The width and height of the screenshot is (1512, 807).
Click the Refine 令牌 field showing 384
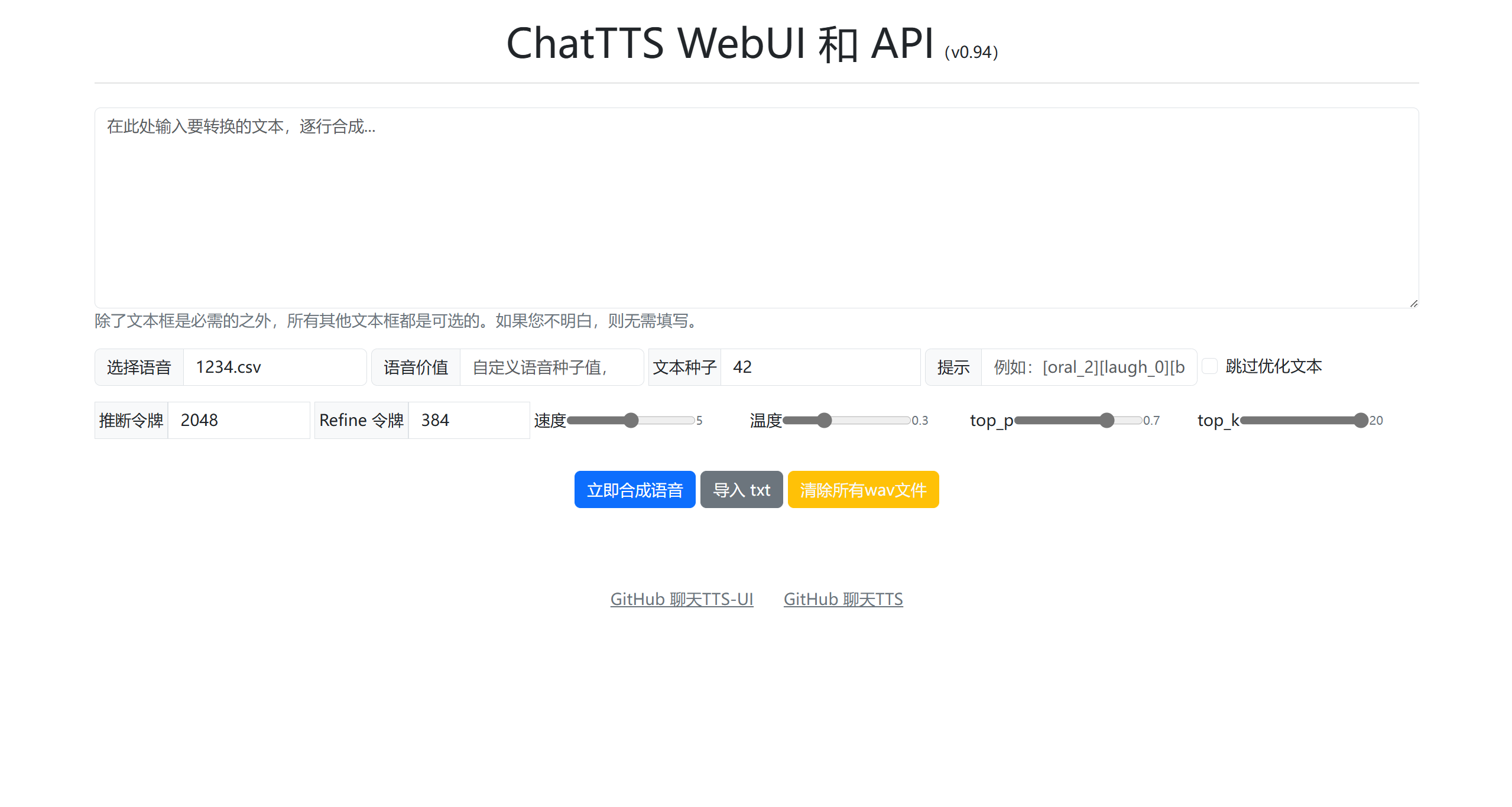469,420
